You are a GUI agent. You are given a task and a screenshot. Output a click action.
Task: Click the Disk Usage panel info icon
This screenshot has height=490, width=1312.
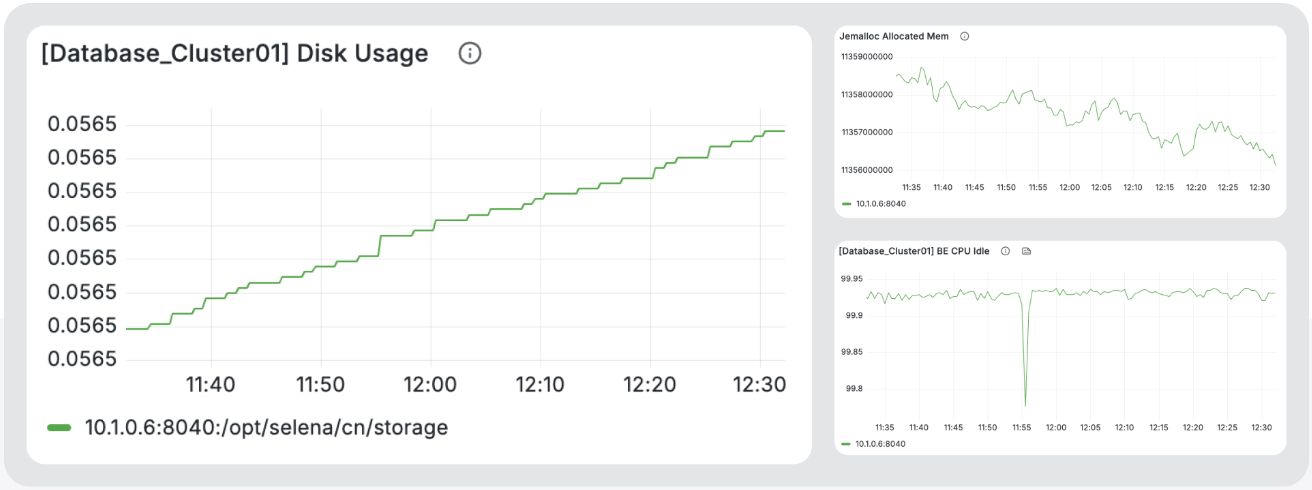(x=470, y=54)
